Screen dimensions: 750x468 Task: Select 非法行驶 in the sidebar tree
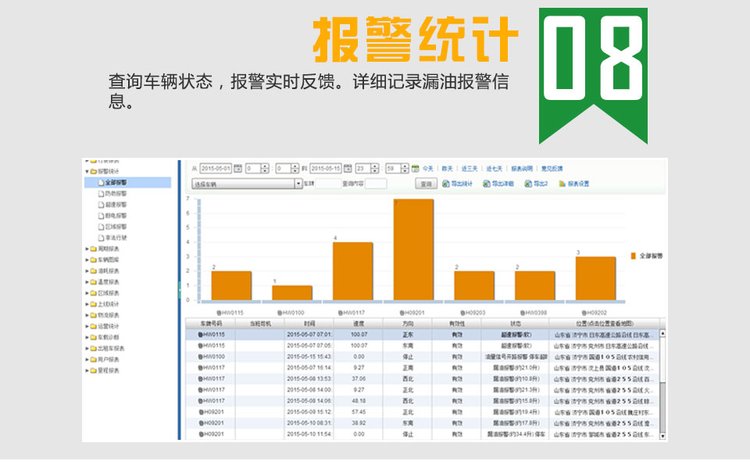(117, 238)
